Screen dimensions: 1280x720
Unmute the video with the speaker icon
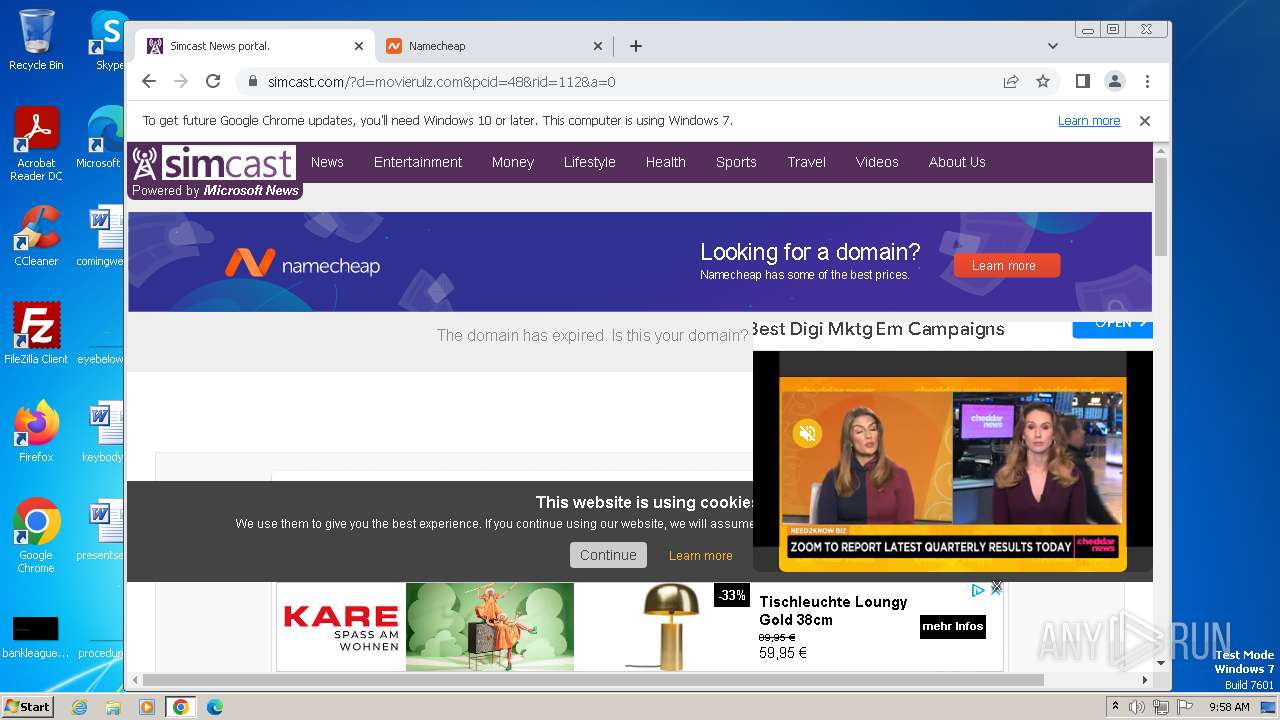pos(807,433)
